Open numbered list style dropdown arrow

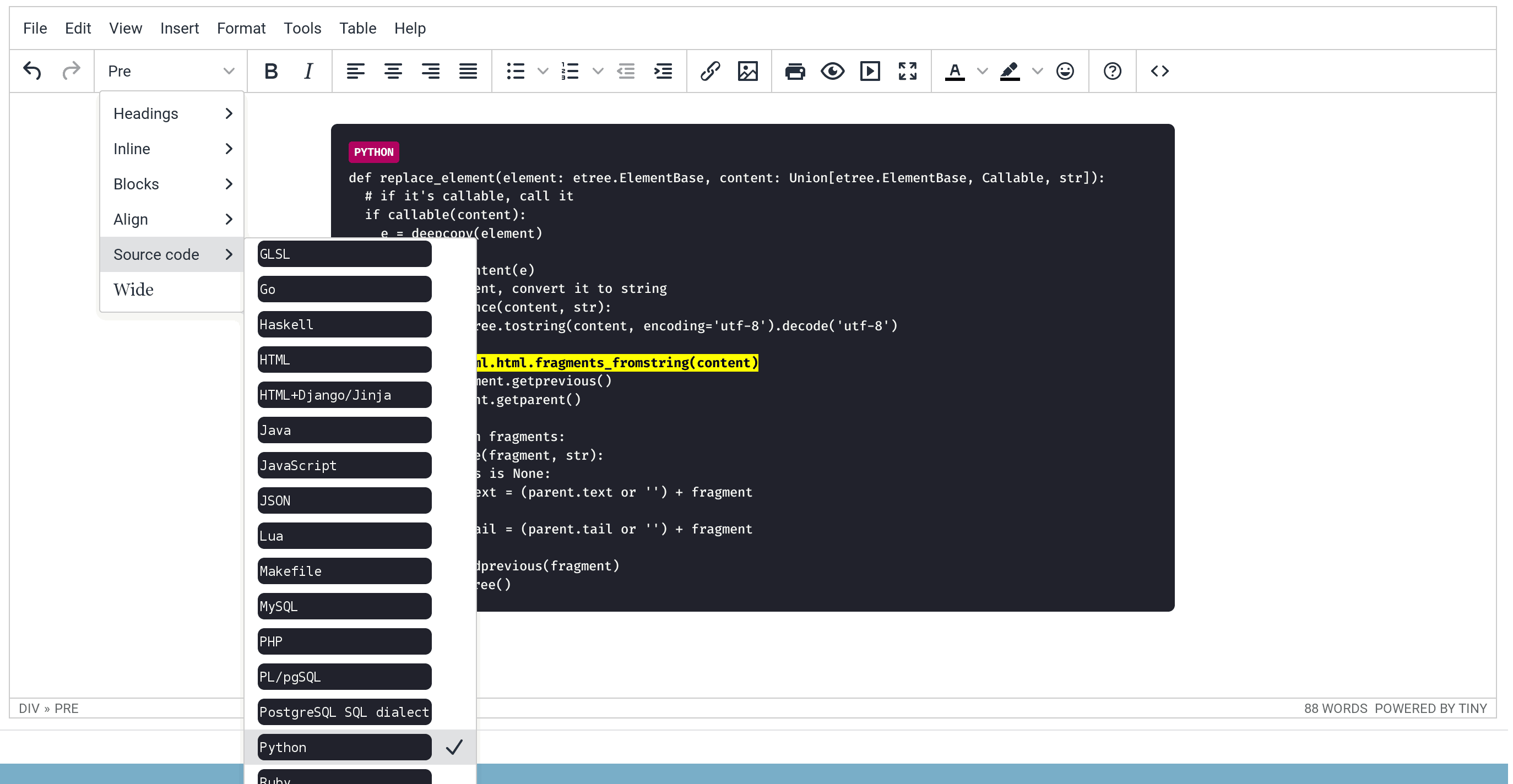coord(598,71)
